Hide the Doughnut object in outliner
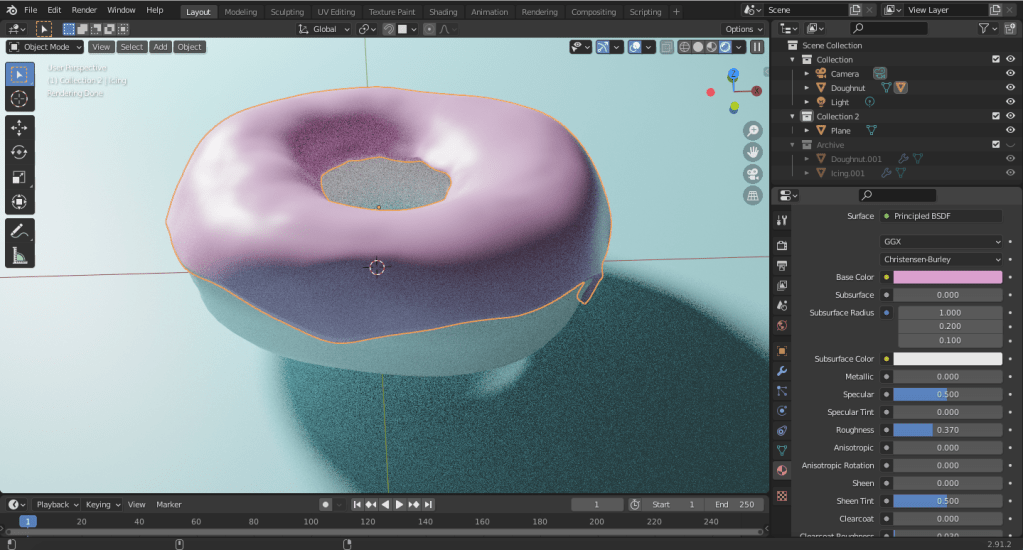1023x550 pixels. (1010, 88)
